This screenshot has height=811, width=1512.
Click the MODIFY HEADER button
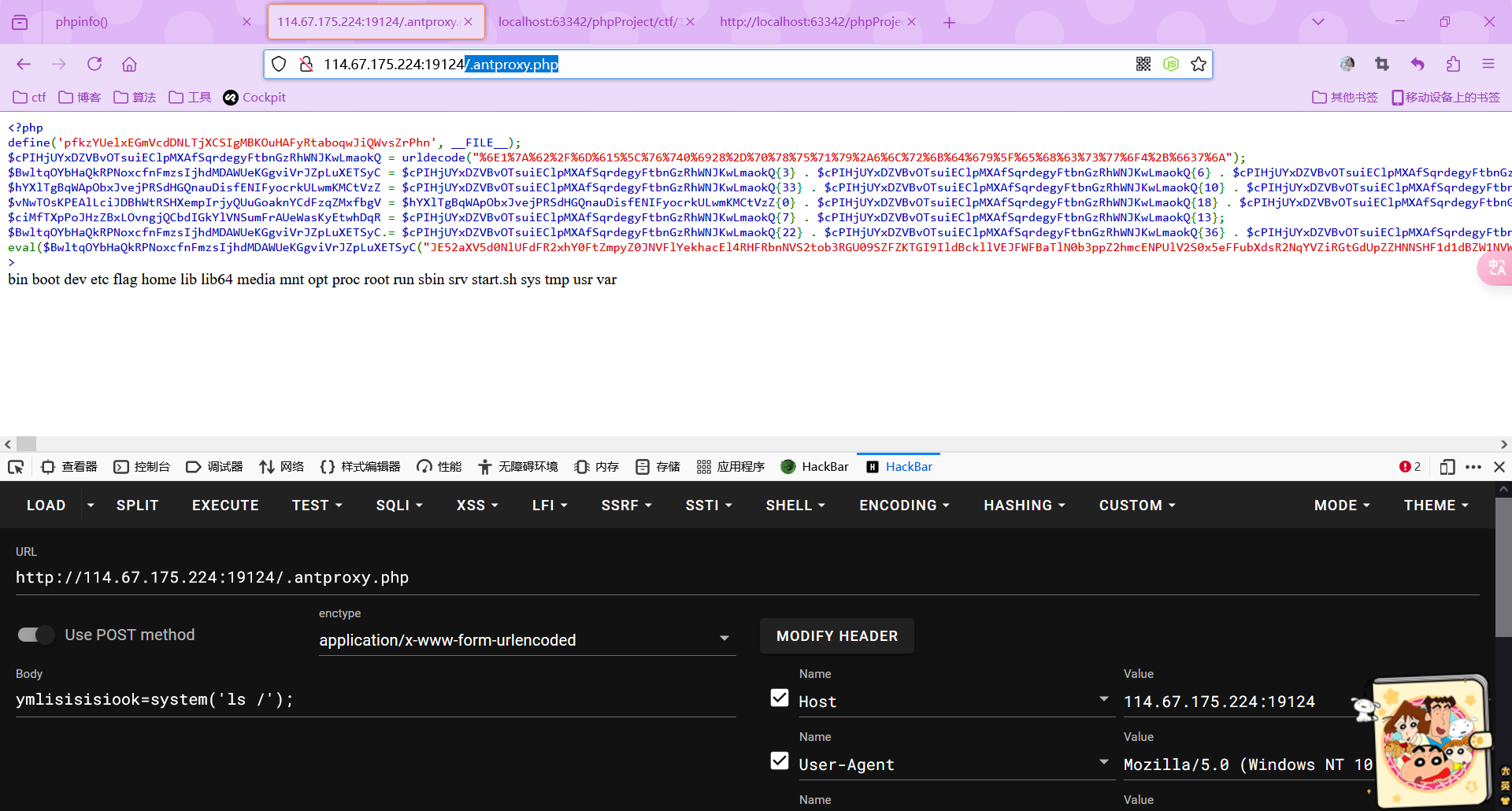[837, 636]
